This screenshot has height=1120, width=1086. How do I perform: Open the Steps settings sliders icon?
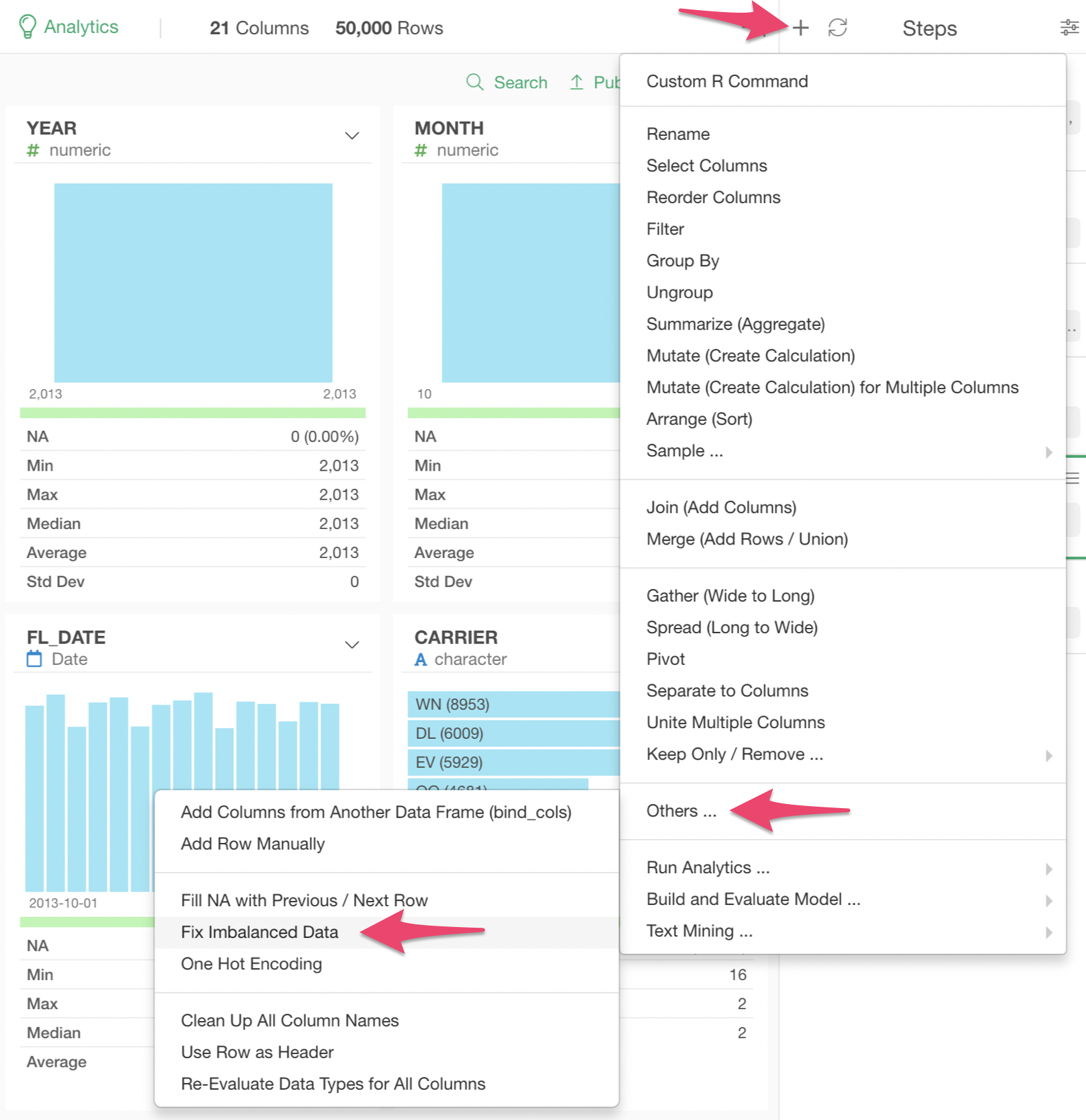tap(1069, 28)
